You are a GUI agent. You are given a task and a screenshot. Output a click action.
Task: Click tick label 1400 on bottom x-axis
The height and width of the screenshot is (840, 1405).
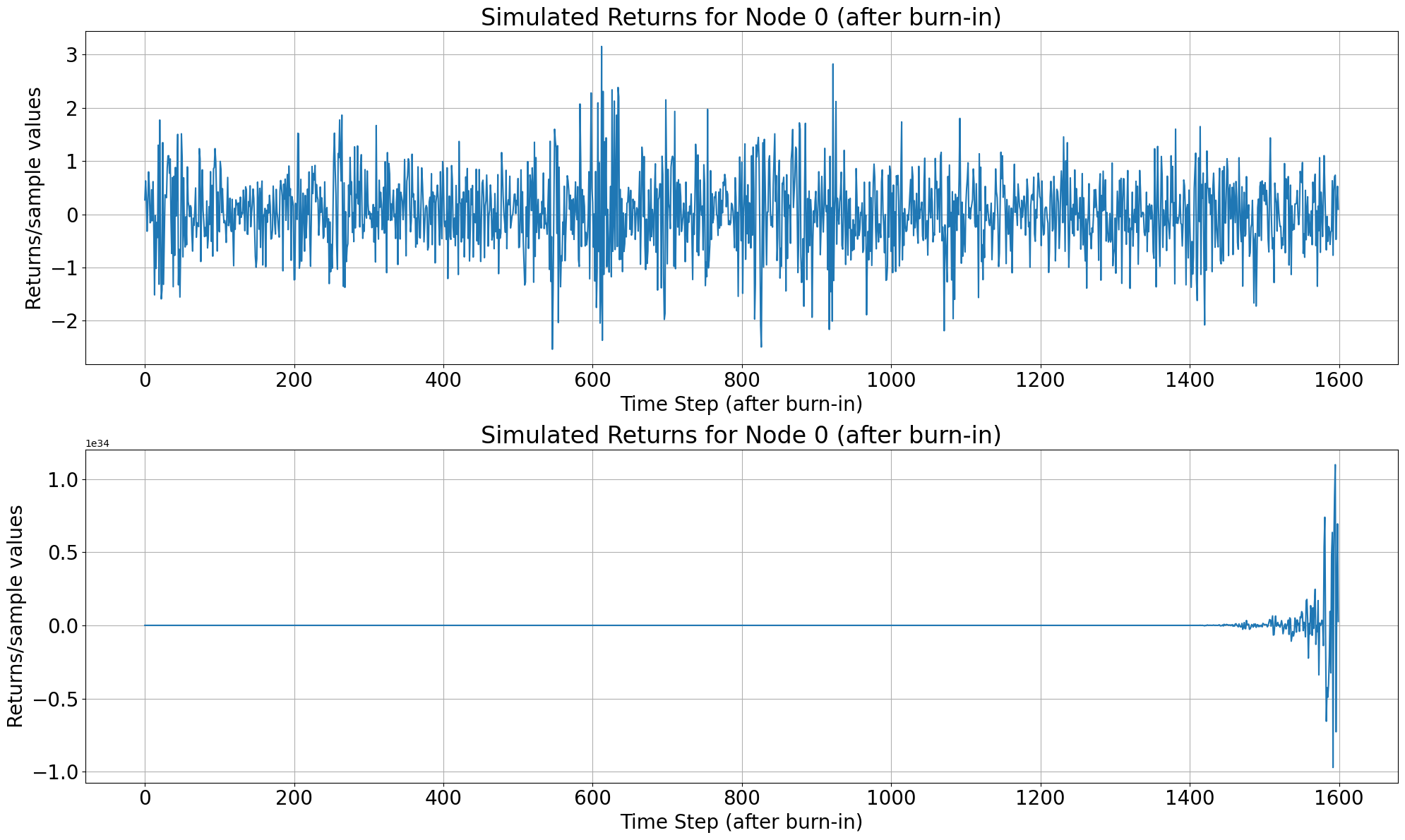[1190, 799]
